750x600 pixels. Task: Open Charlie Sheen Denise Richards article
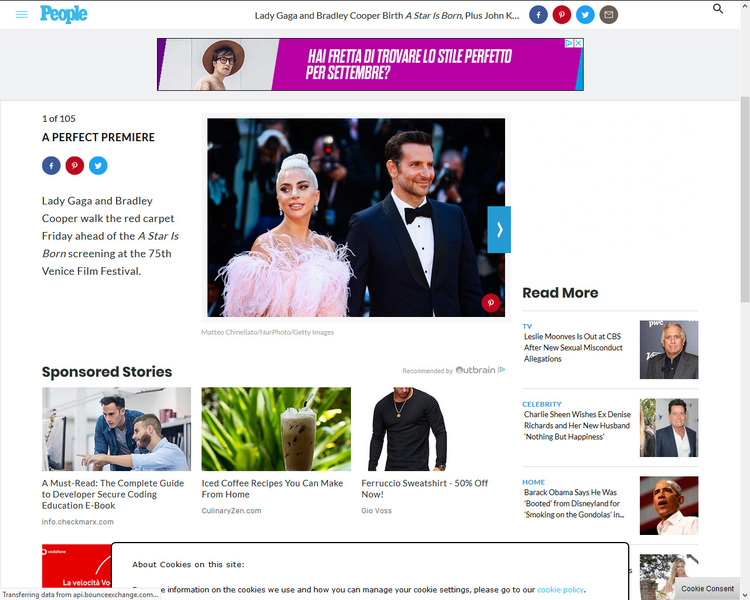pos(577,425)
